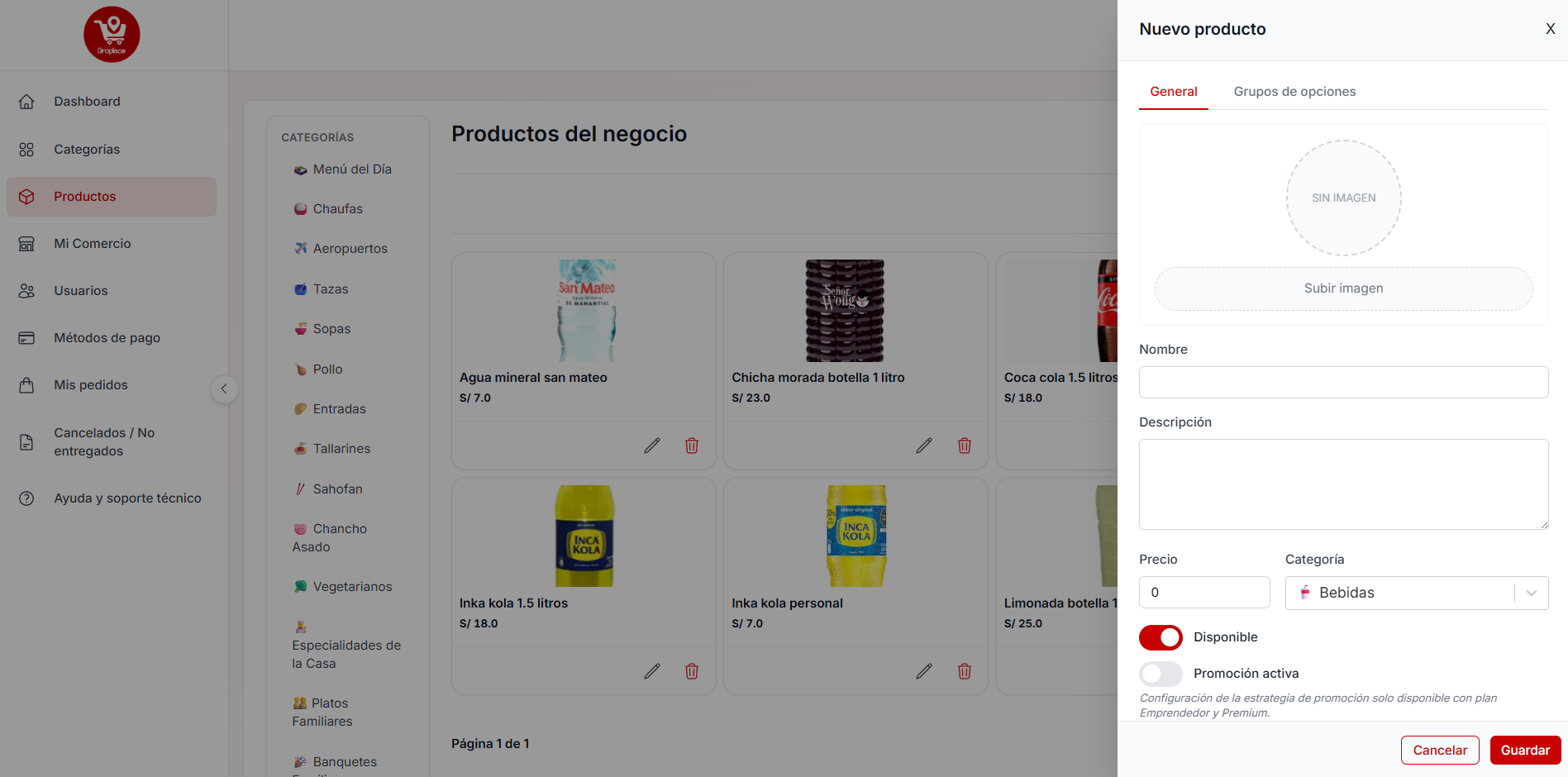Click the Chicha morada bottle image
This screenshot has width=1568, height=777.
pos(845,311)
